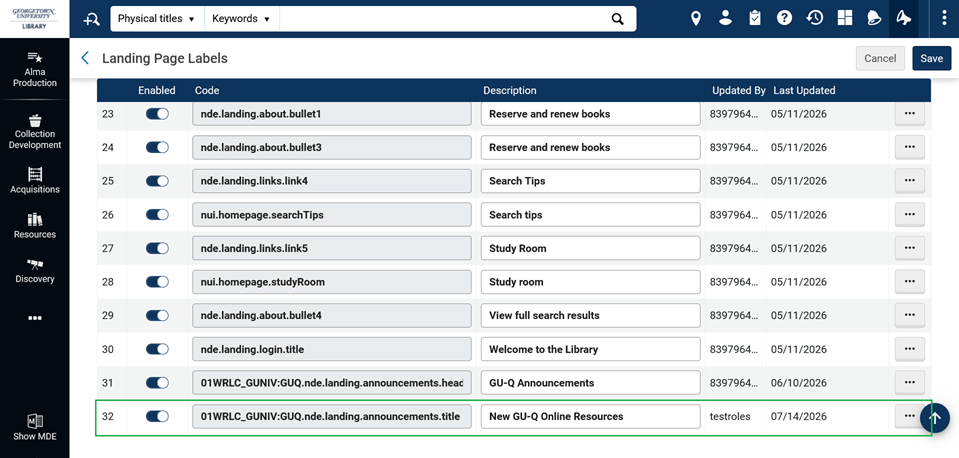Click the testroles updated-by cell
959x458 pixels.
tap(730, 416)
